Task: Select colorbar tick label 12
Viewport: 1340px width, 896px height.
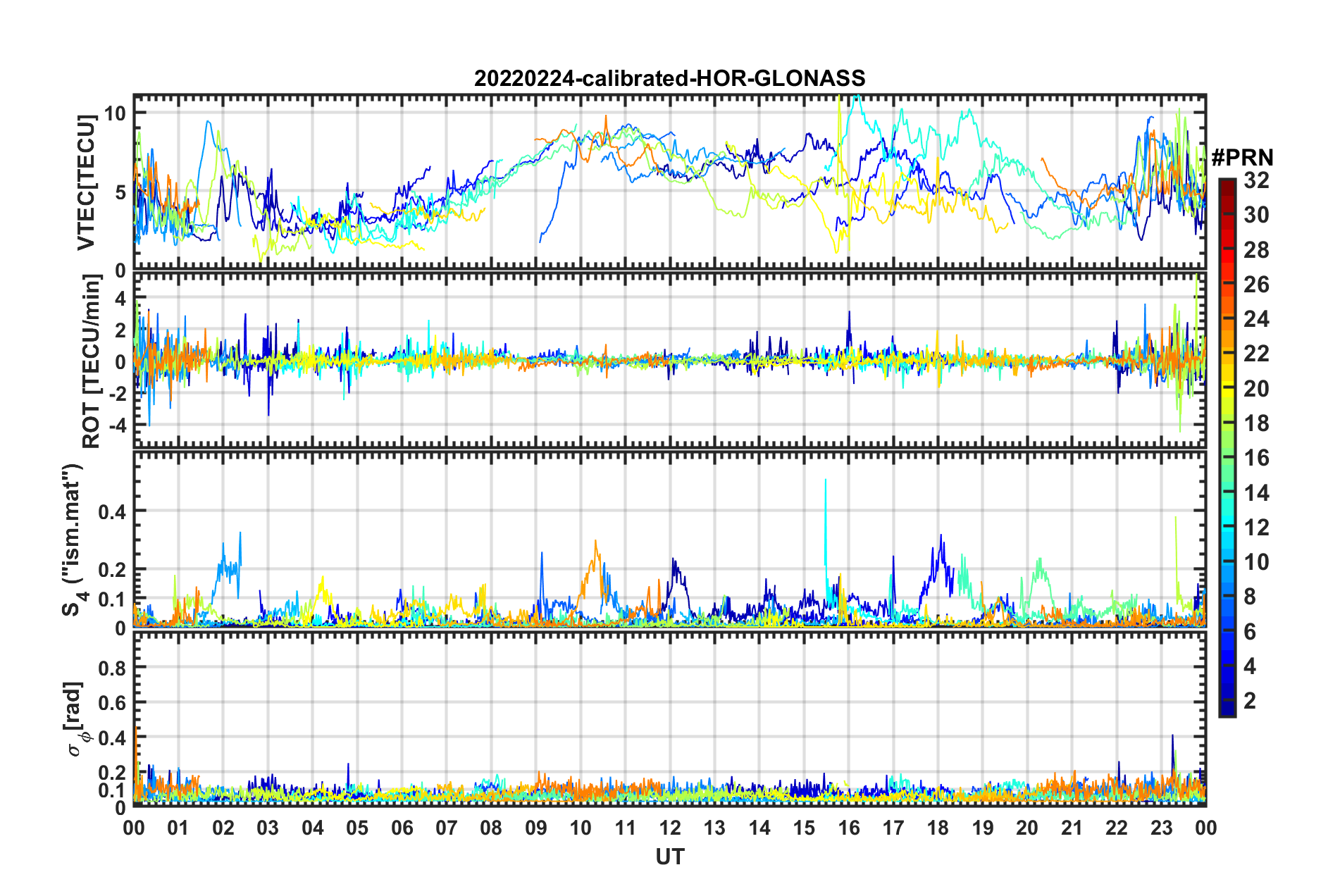Action: coord(1256,528)
